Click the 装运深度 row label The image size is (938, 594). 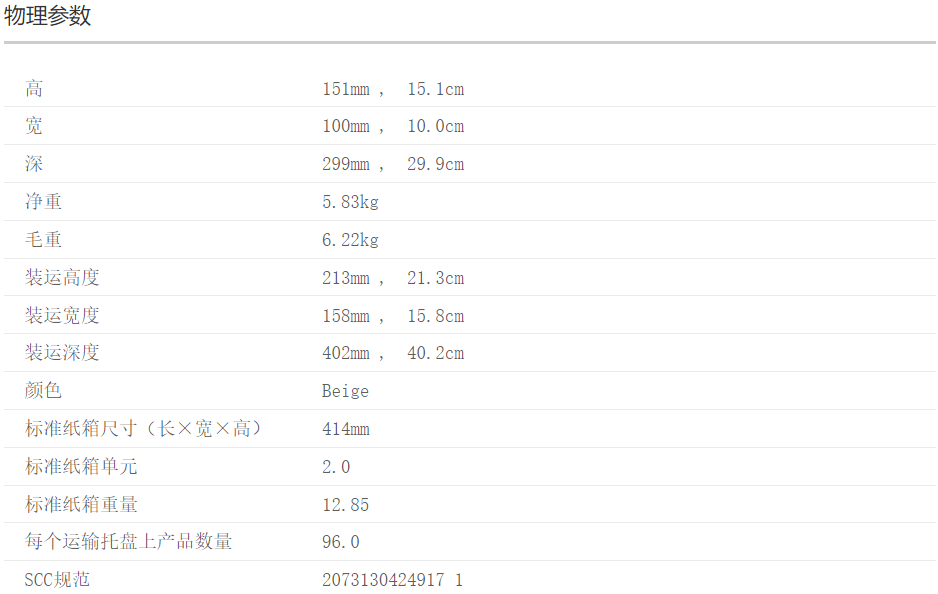(x=62, y=353)
